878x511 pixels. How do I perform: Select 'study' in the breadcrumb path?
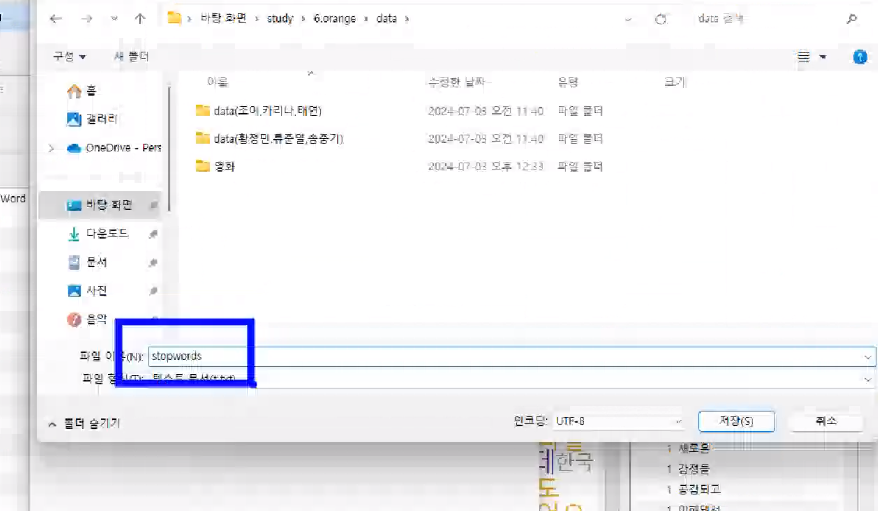point(279,18)
